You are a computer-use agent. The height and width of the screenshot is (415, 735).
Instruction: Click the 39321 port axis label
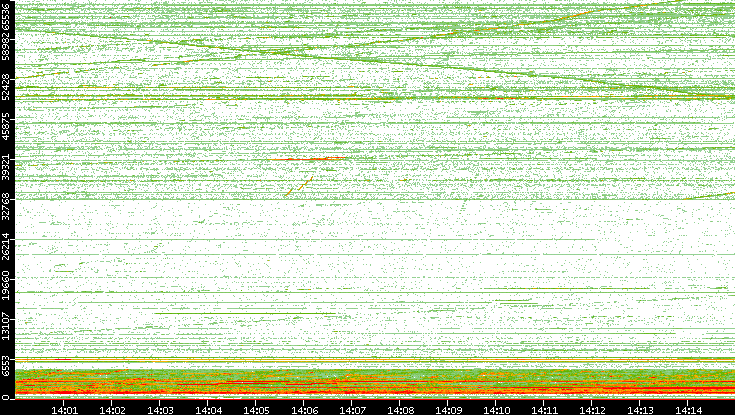coord(6,166)
